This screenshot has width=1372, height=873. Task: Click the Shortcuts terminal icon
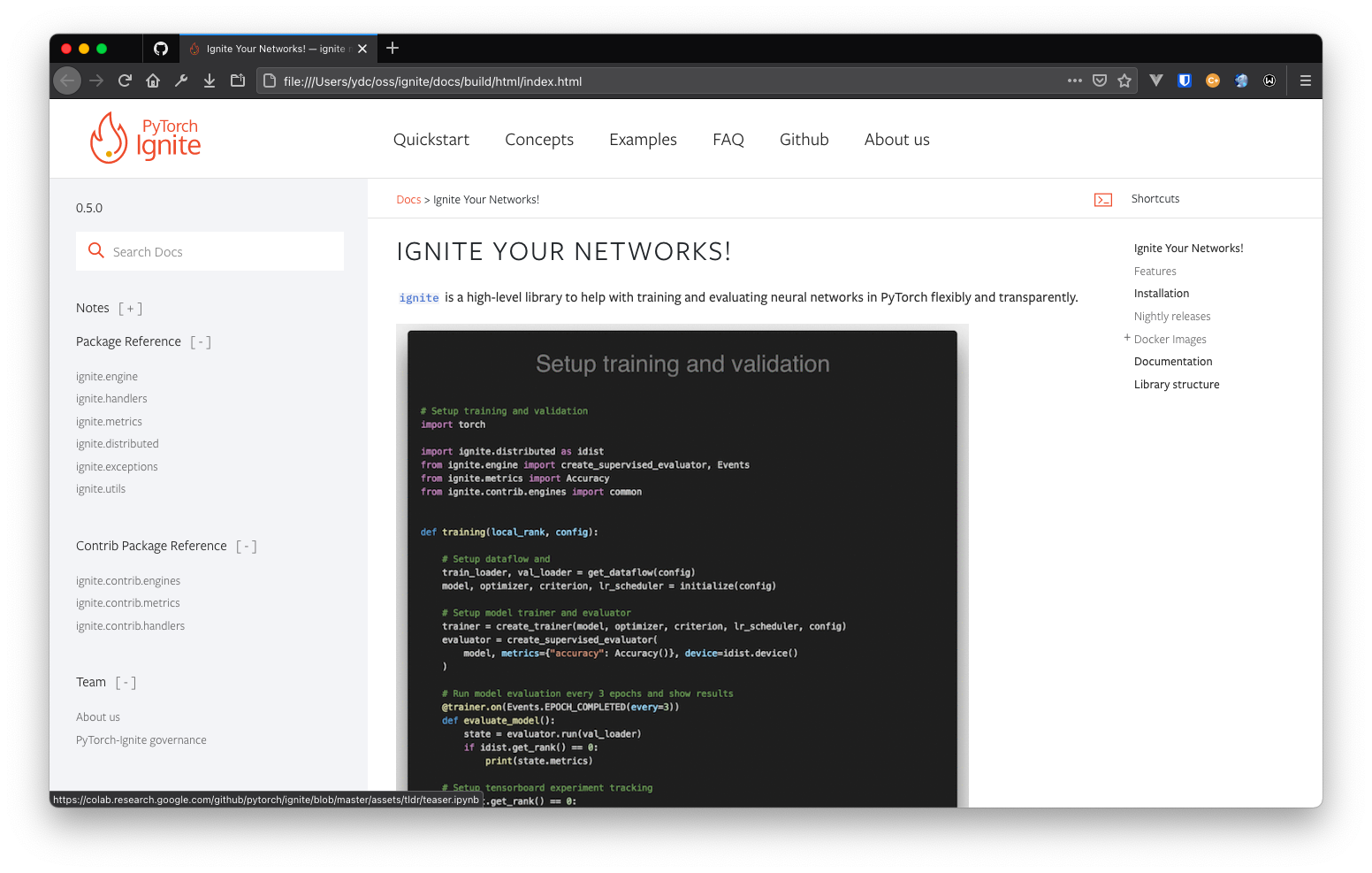1103,199
